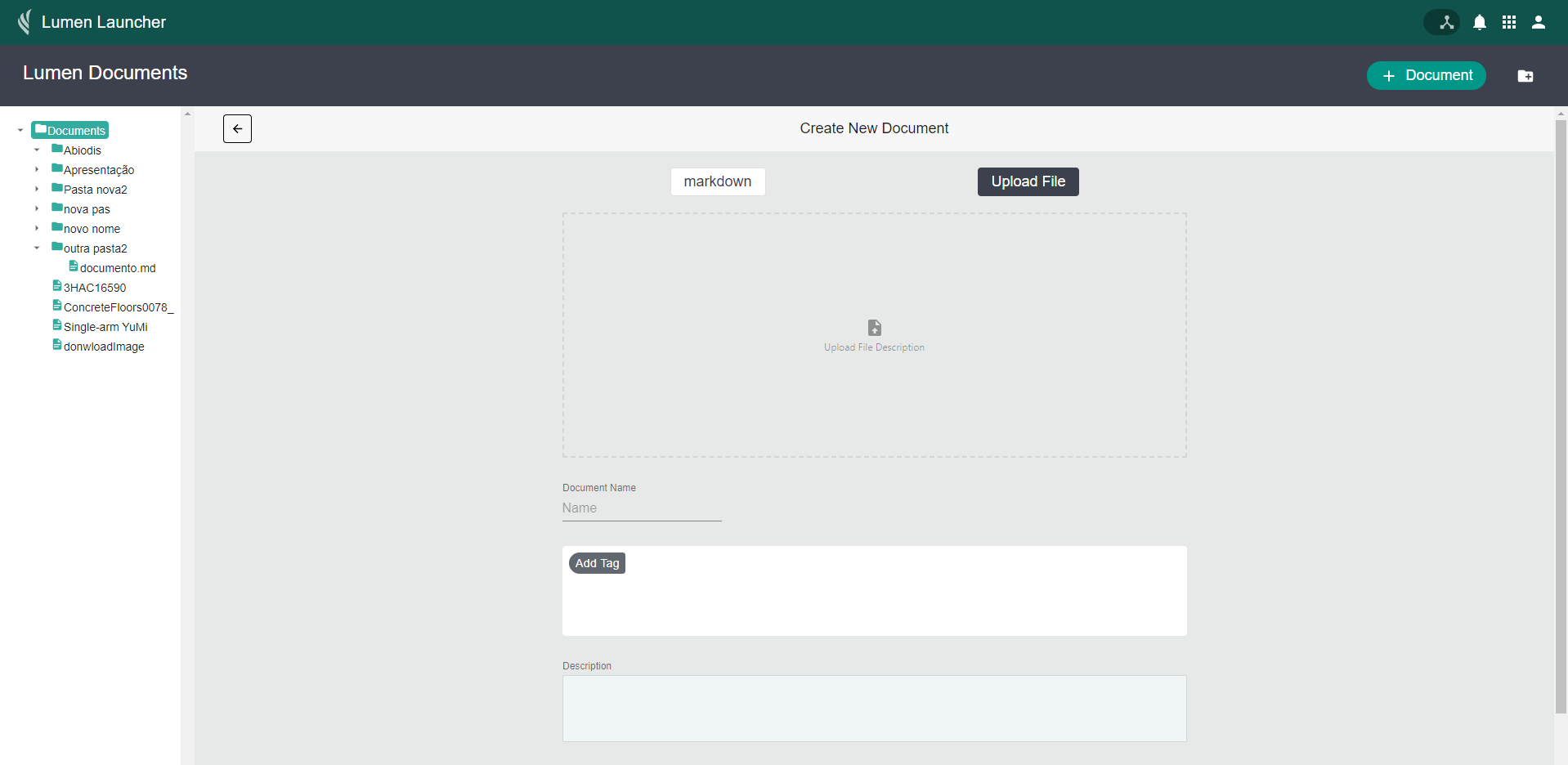Select the outra pasta2 tree label
1568x765 pixels.
[x=96, y=248]
